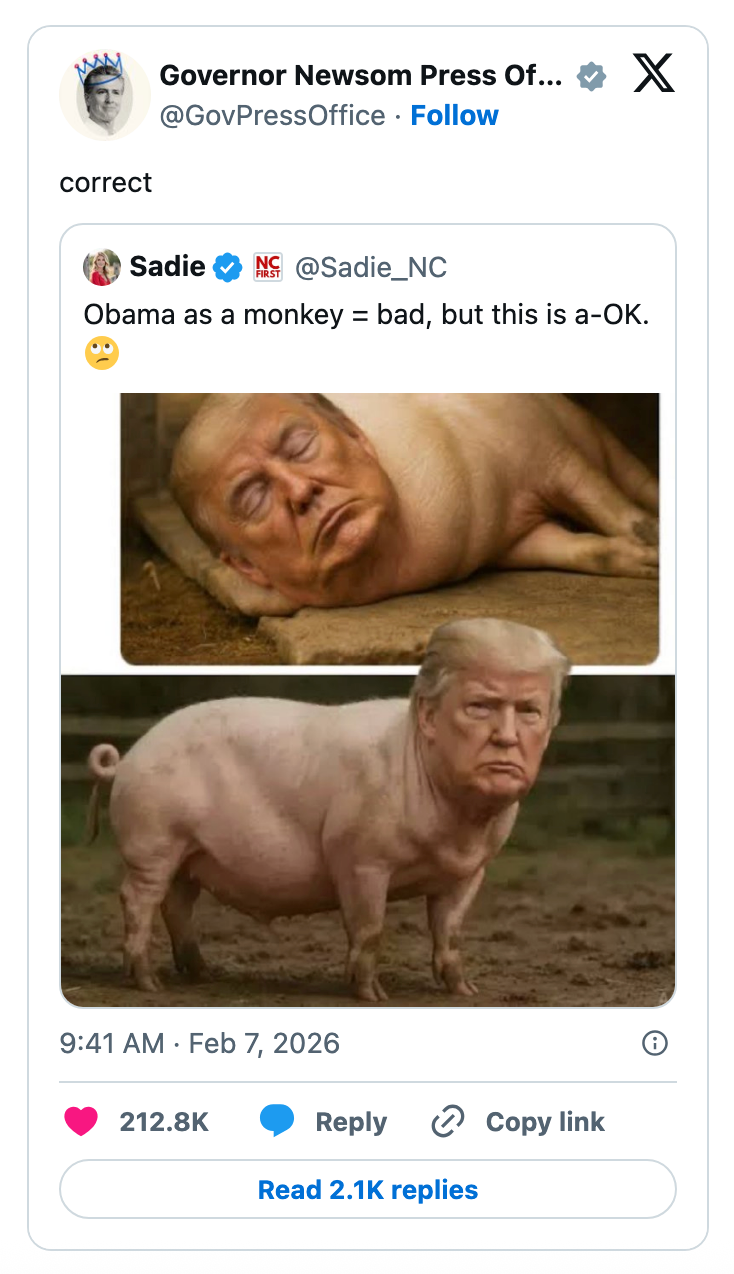Follow the @GovPressOffice account
Image resolution: width=734 pixels, height=1274 pixels.
click(x=454, y=116)
